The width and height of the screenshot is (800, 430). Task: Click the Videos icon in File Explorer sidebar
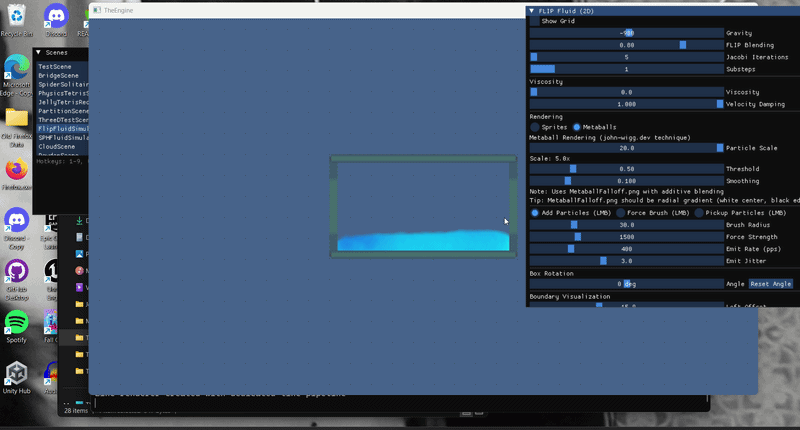coord(79,287)
